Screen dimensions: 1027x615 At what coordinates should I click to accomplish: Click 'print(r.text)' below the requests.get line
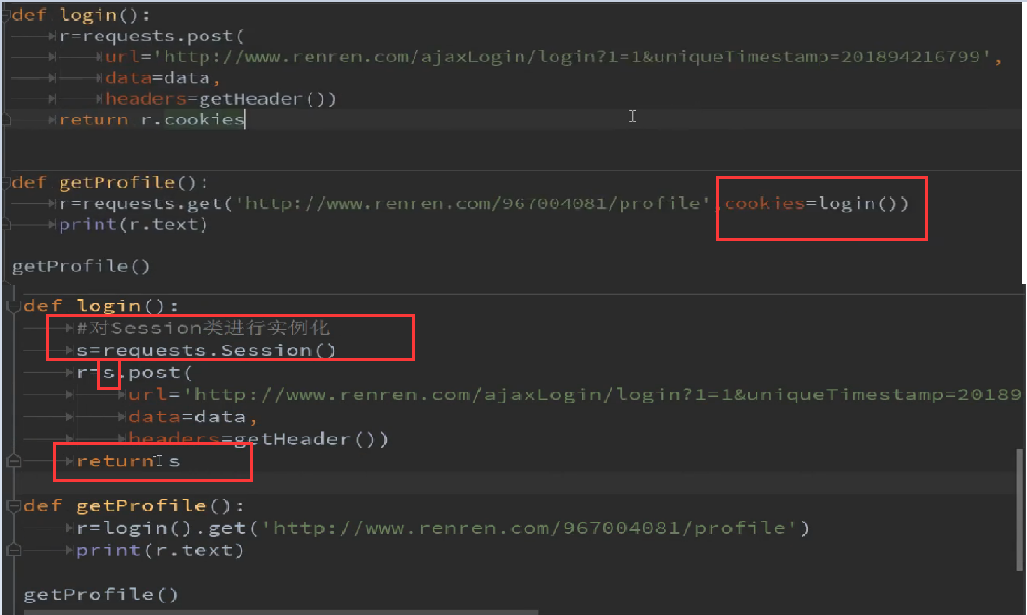(x=134, y=225)
